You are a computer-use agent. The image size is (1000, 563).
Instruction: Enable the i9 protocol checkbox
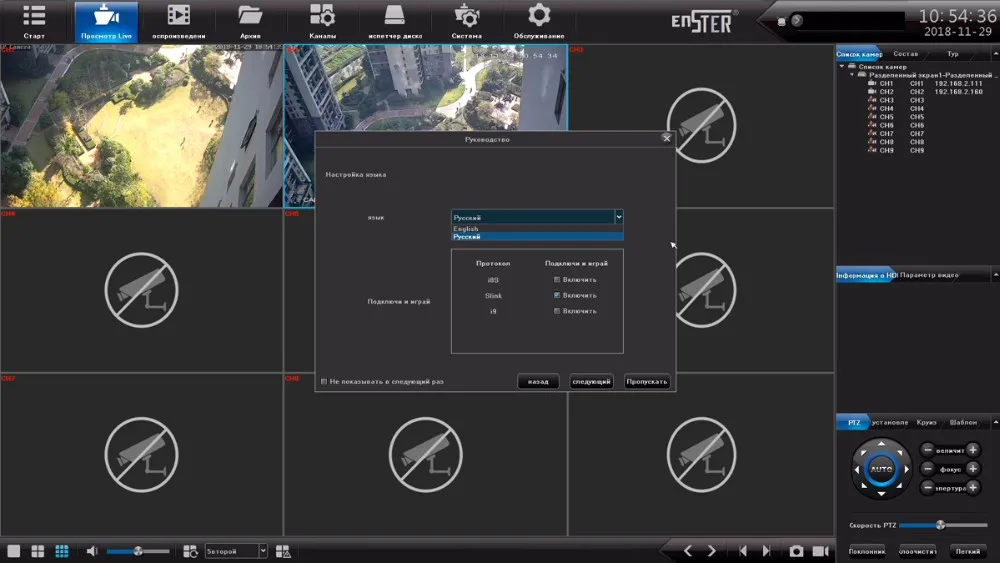click(557, 311)
